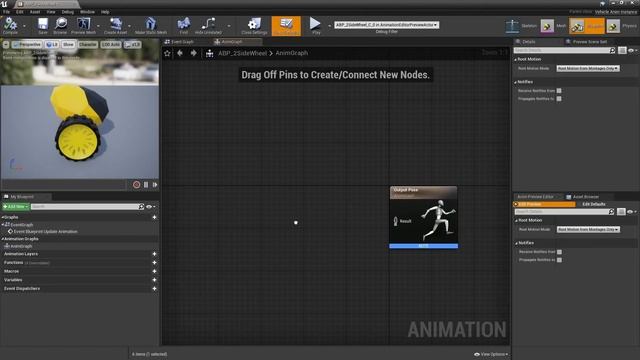
Task: Click the search icon in Details search field
Action: tap(612, 50)
